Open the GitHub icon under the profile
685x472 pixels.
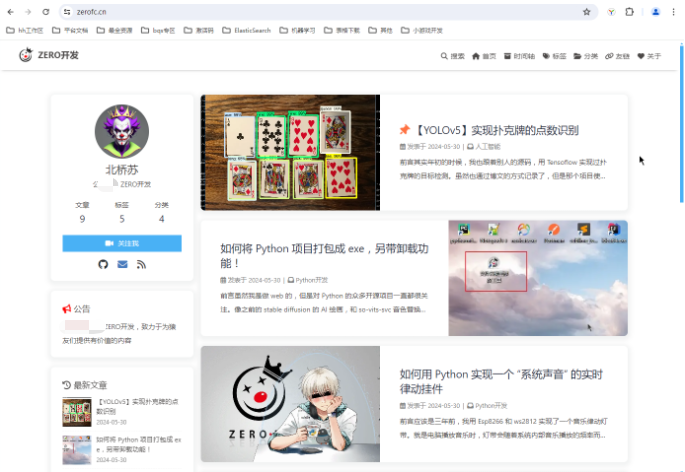tap(103, 264)
